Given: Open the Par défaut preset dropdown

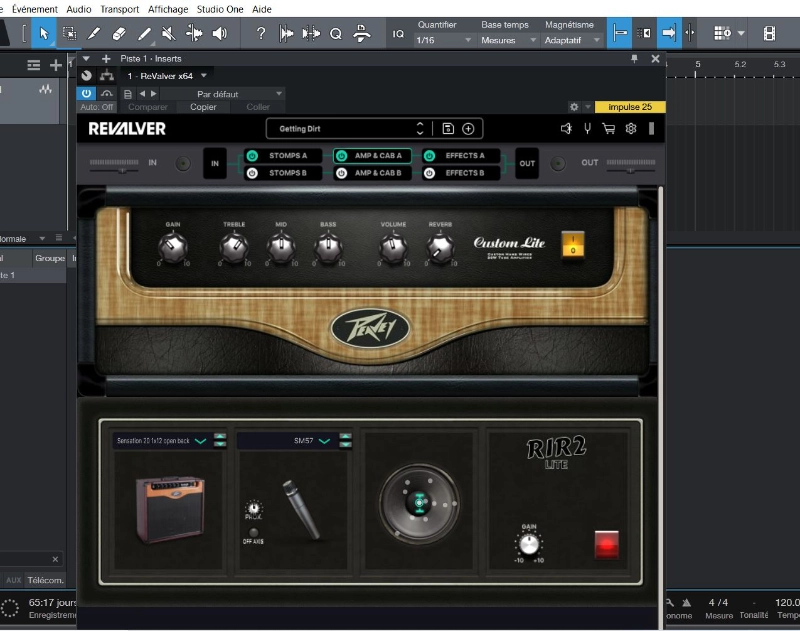Looking at the screenshot, I should (222, 94).
